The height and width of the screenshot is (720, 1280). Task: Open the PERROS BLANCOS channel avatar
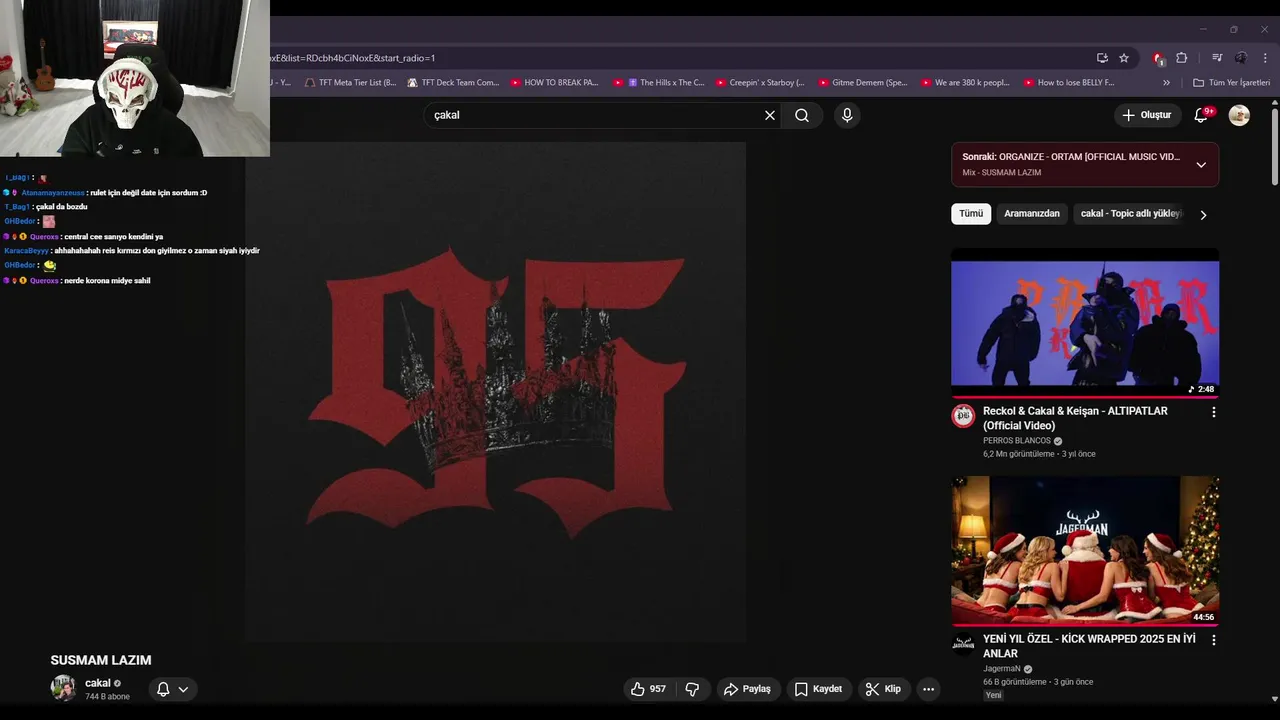coord(963,417)
